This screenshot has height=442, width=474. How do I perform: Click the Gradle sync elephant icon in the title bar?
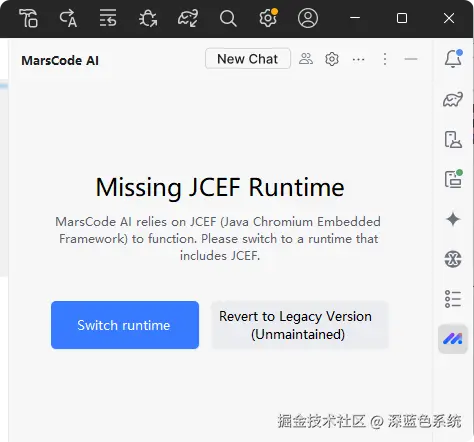tap(188, 18)
